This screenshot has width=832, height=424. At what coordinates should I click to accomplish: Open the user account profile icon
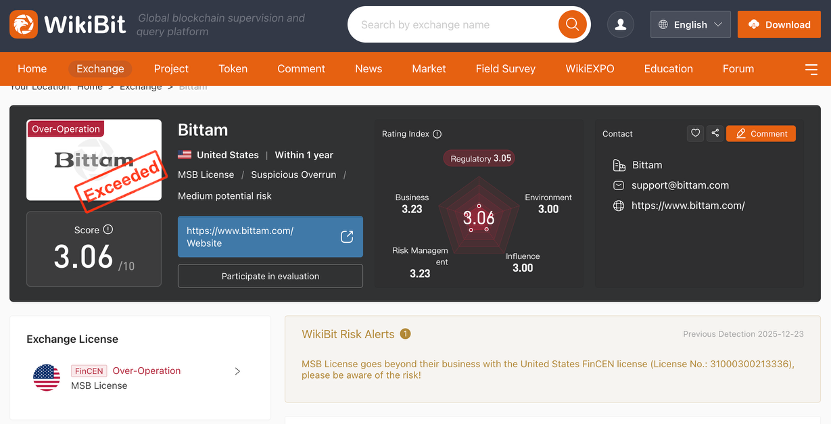coord(621,24)
